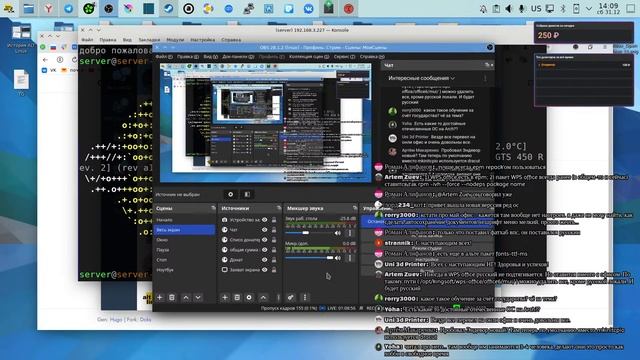640x360 pixels.
Task: Open three-dot menu for 'Звук раб. стола' channel
Action: coord(350,233)
